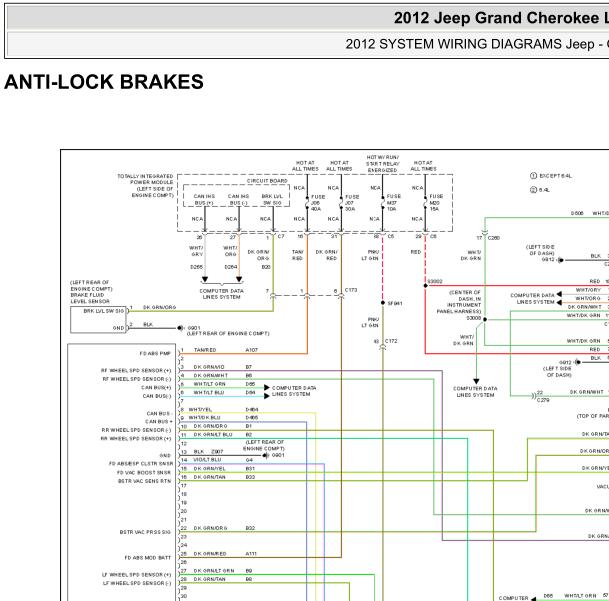
Task: Click the WHT/YEL D484 wire label
Action: tap(223, 409)
